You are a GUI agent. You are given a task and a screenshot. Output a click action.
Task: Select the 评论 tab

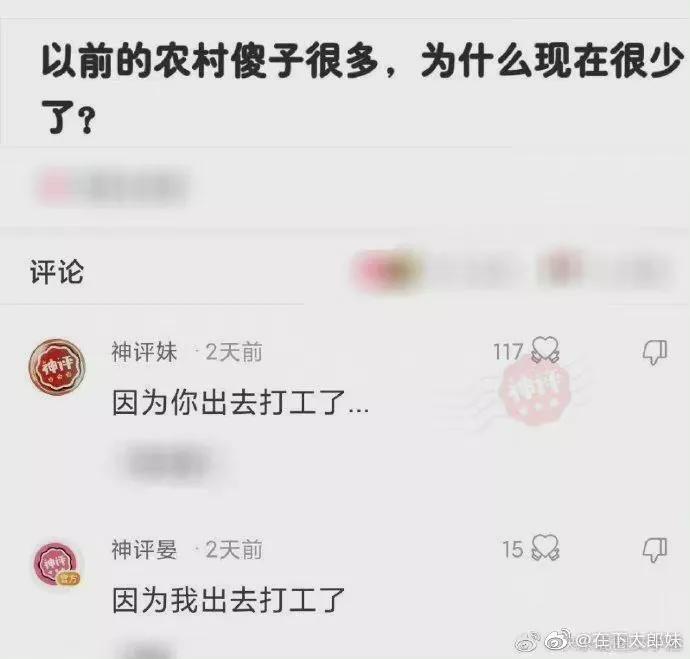point(57,271)
